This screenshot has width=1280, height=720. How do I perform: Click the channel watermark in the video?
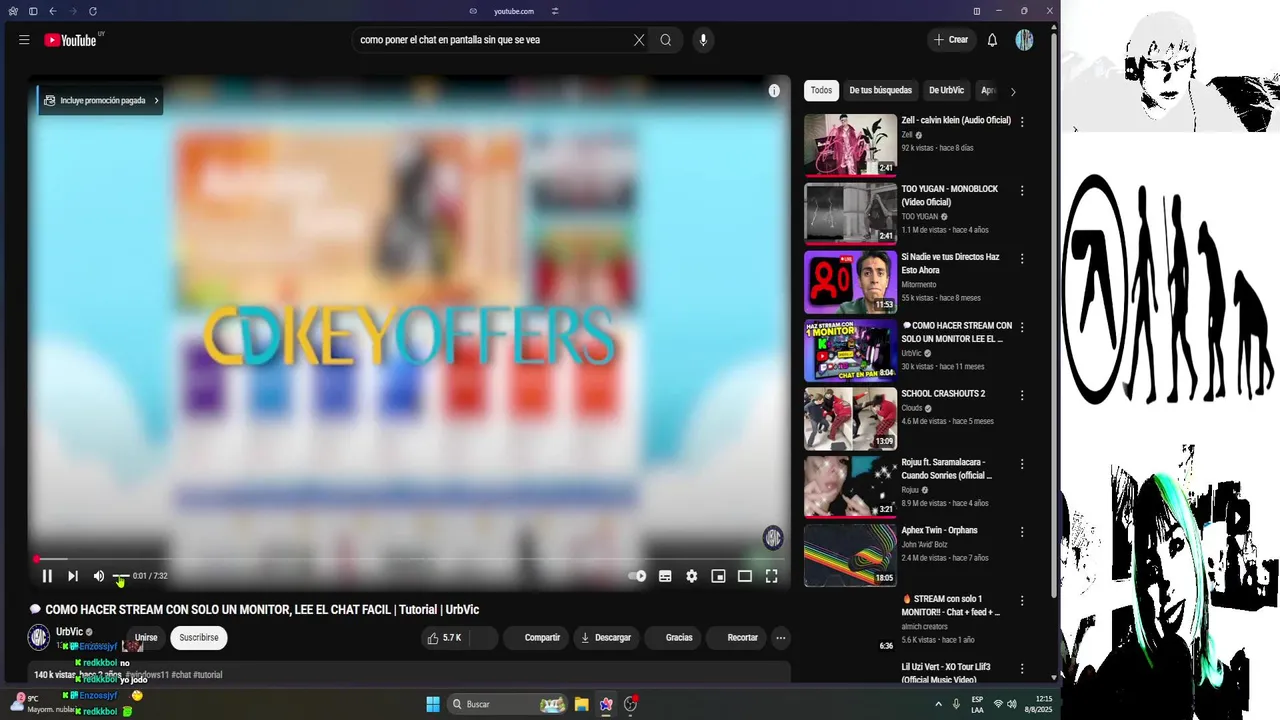pos(773,538)
